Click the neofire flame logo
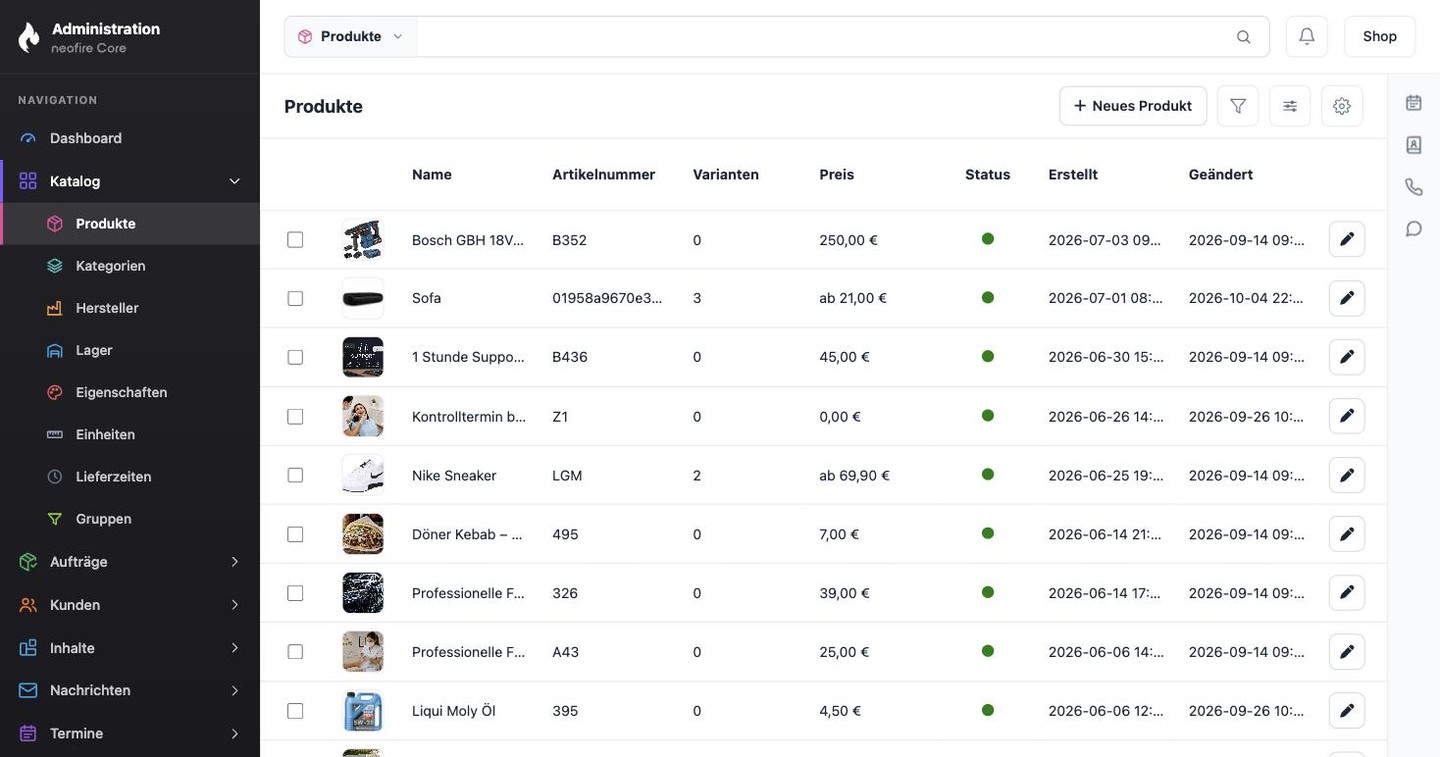 point(29,37)
